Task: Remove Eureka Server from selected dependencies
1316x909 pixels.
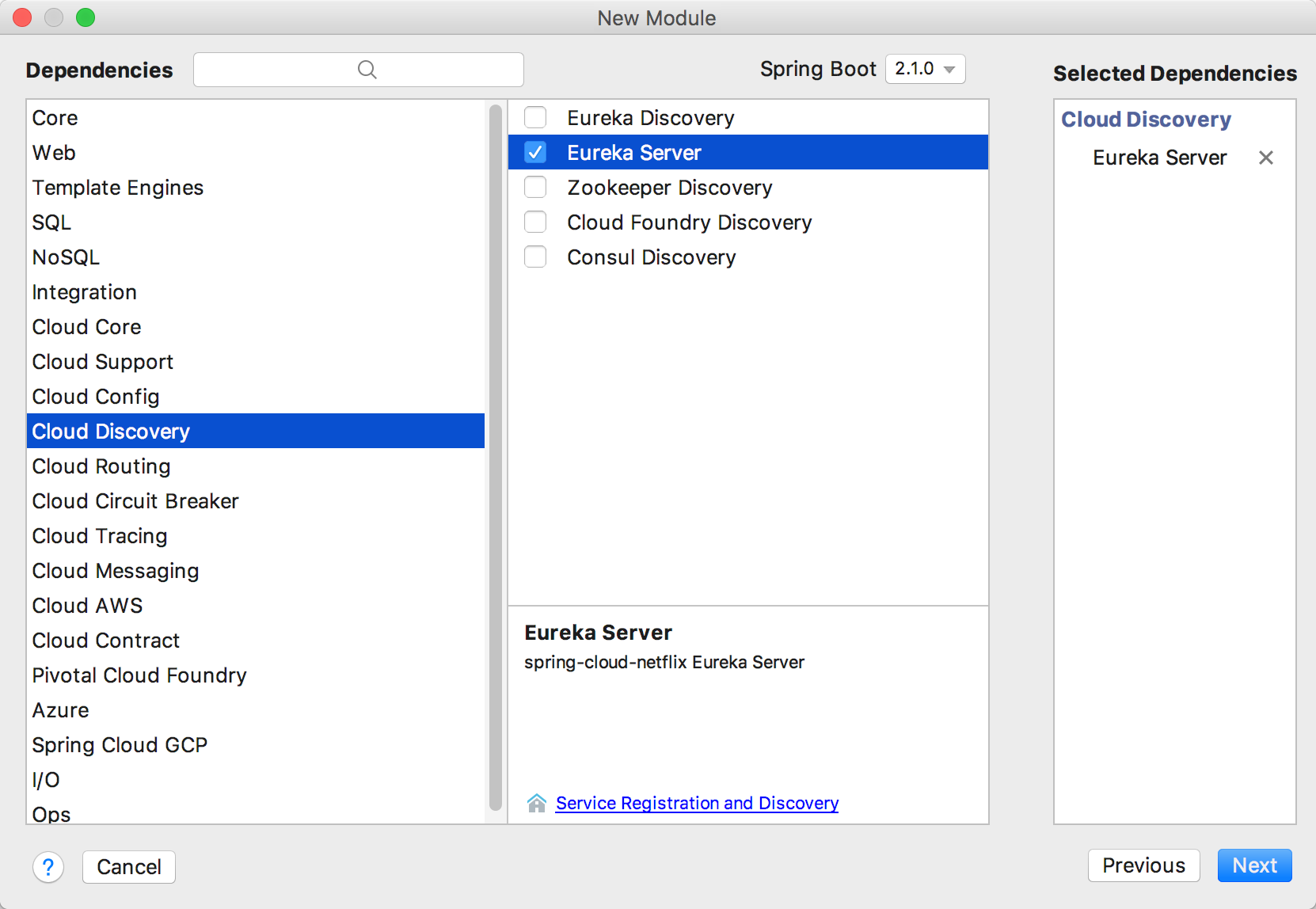Action: coord(1266,158)
